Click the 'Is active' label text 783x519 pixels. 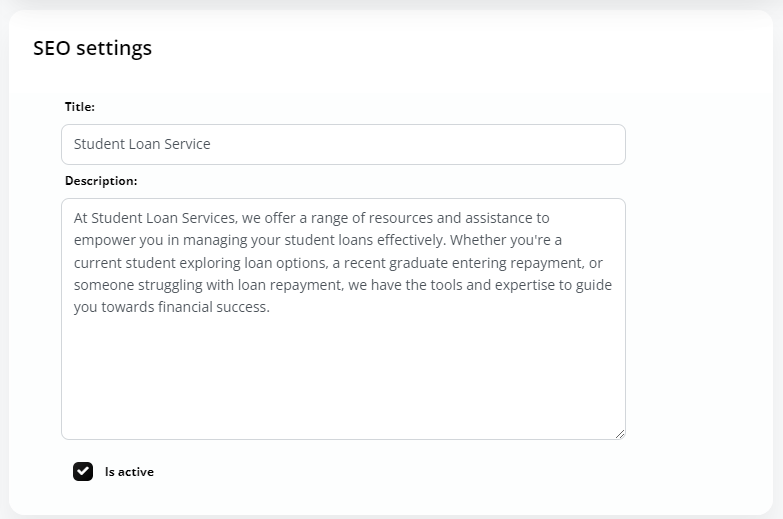(129, 472)
